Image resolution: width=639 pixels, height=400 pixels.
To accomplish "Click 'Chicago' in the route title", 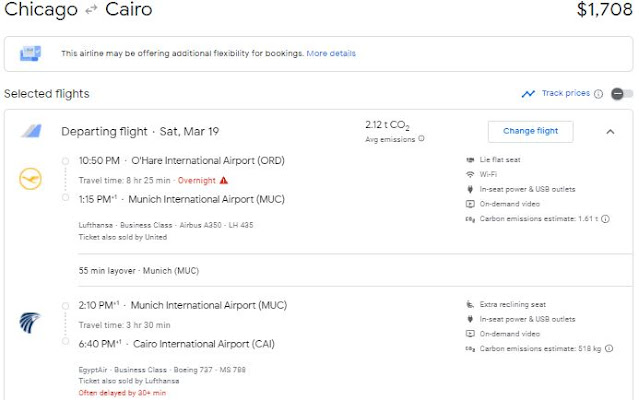I will 41,9.
